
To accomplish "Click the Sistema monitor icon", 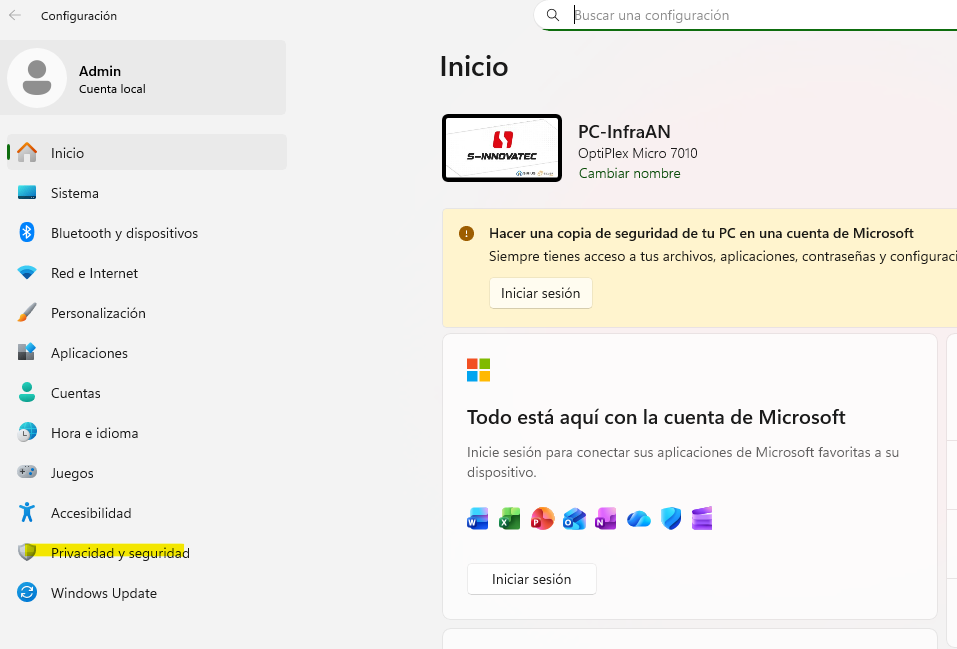I will [x=27, y=193].
